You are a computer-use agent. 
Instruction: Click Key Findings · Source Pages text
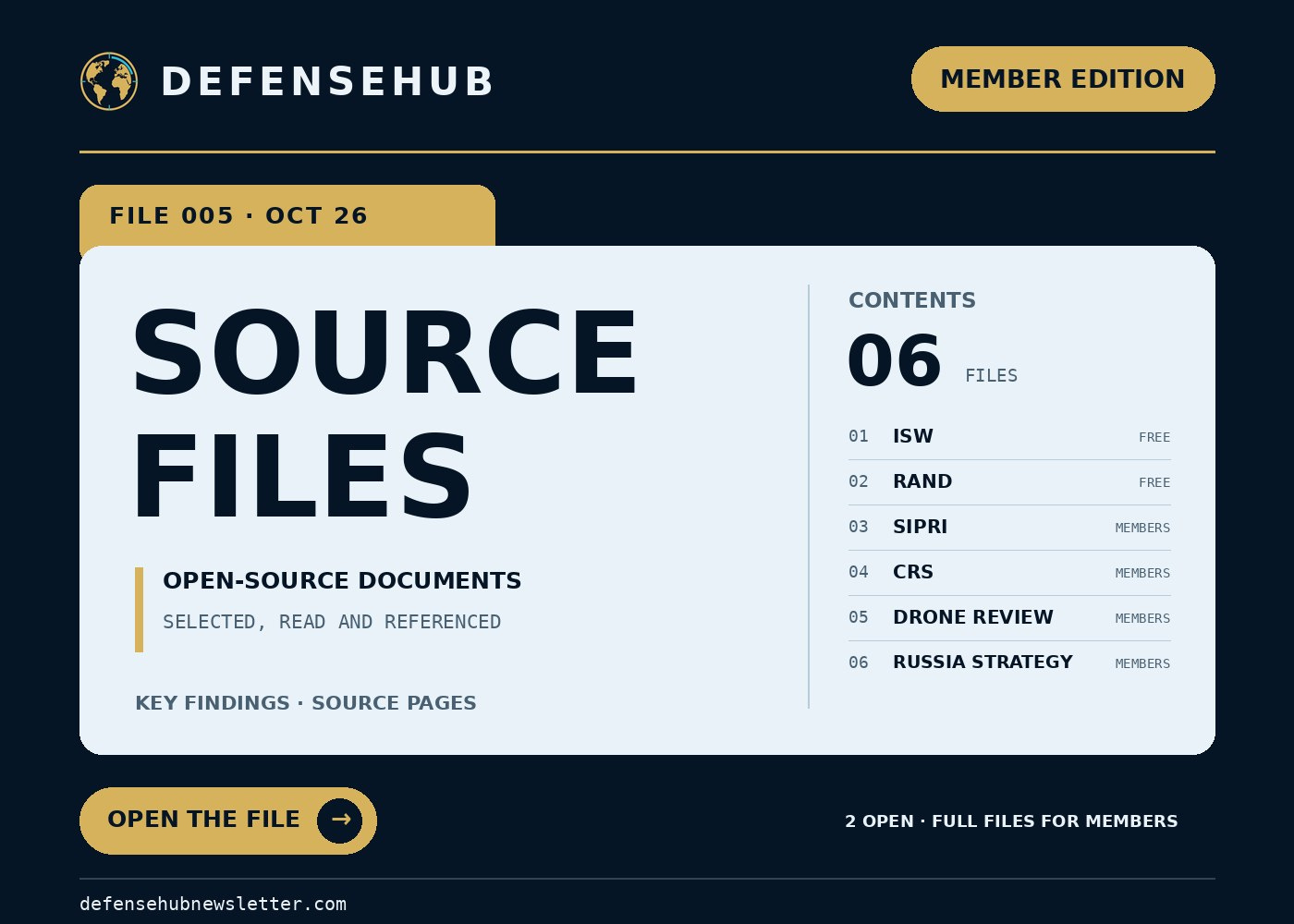click(306, 703)
